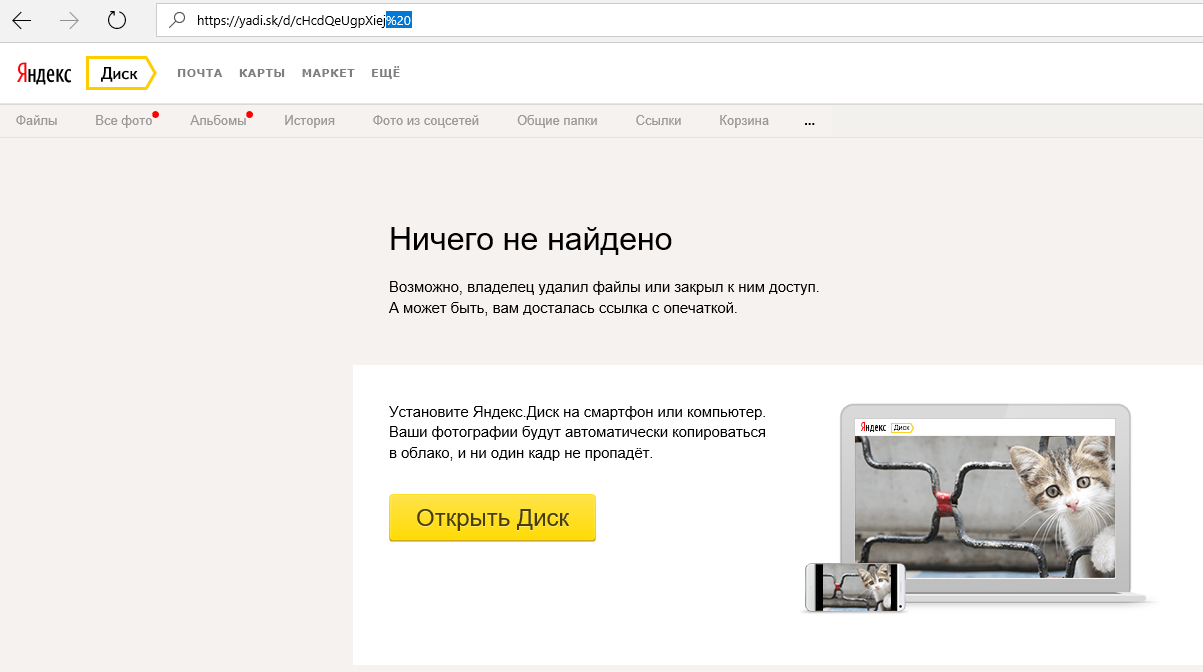Viewport: 1203px width, 672px height.
Task: Switch to the Ссылки tab
Action: [658, 121]
